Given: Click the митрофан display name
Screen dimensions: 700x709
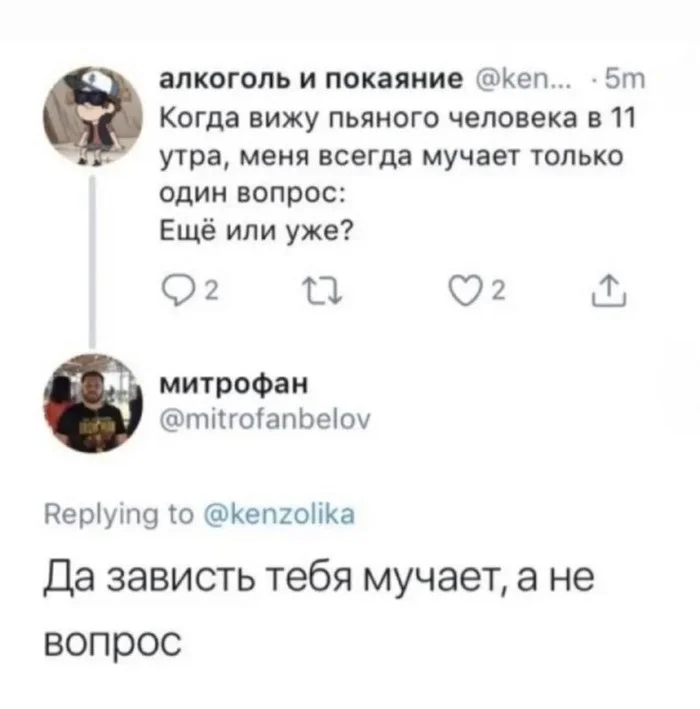Looking at the screenshot, I should (221, 383).
